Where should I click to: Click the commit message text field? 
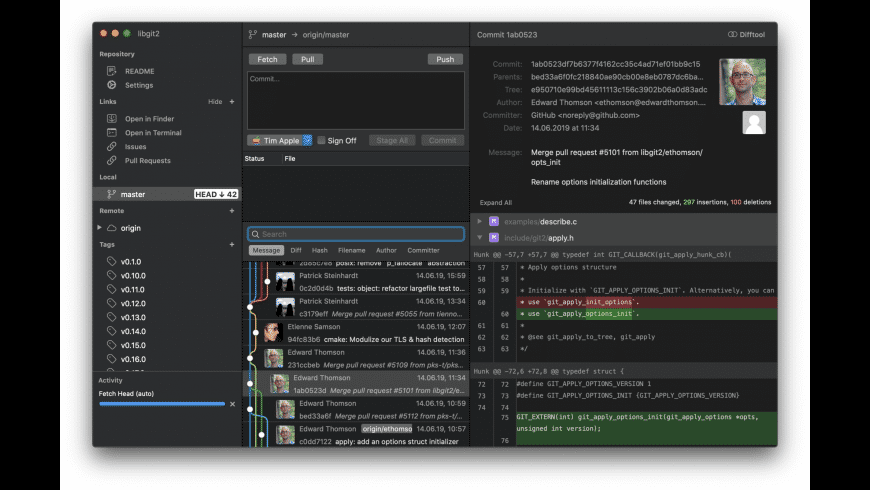(356, 100)
